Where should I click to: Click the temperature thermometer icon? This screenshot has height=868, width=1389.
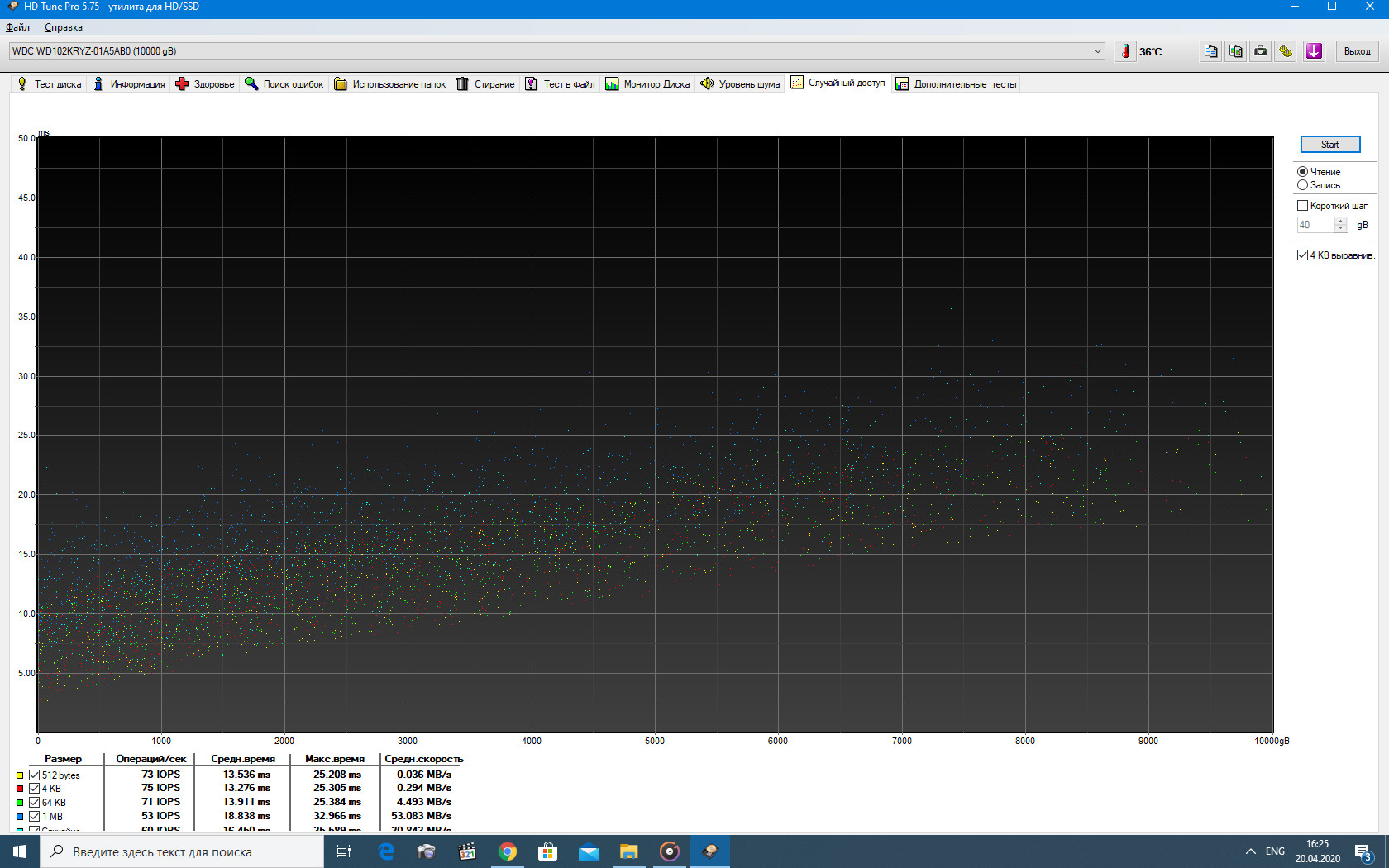tap(1125, 51)
